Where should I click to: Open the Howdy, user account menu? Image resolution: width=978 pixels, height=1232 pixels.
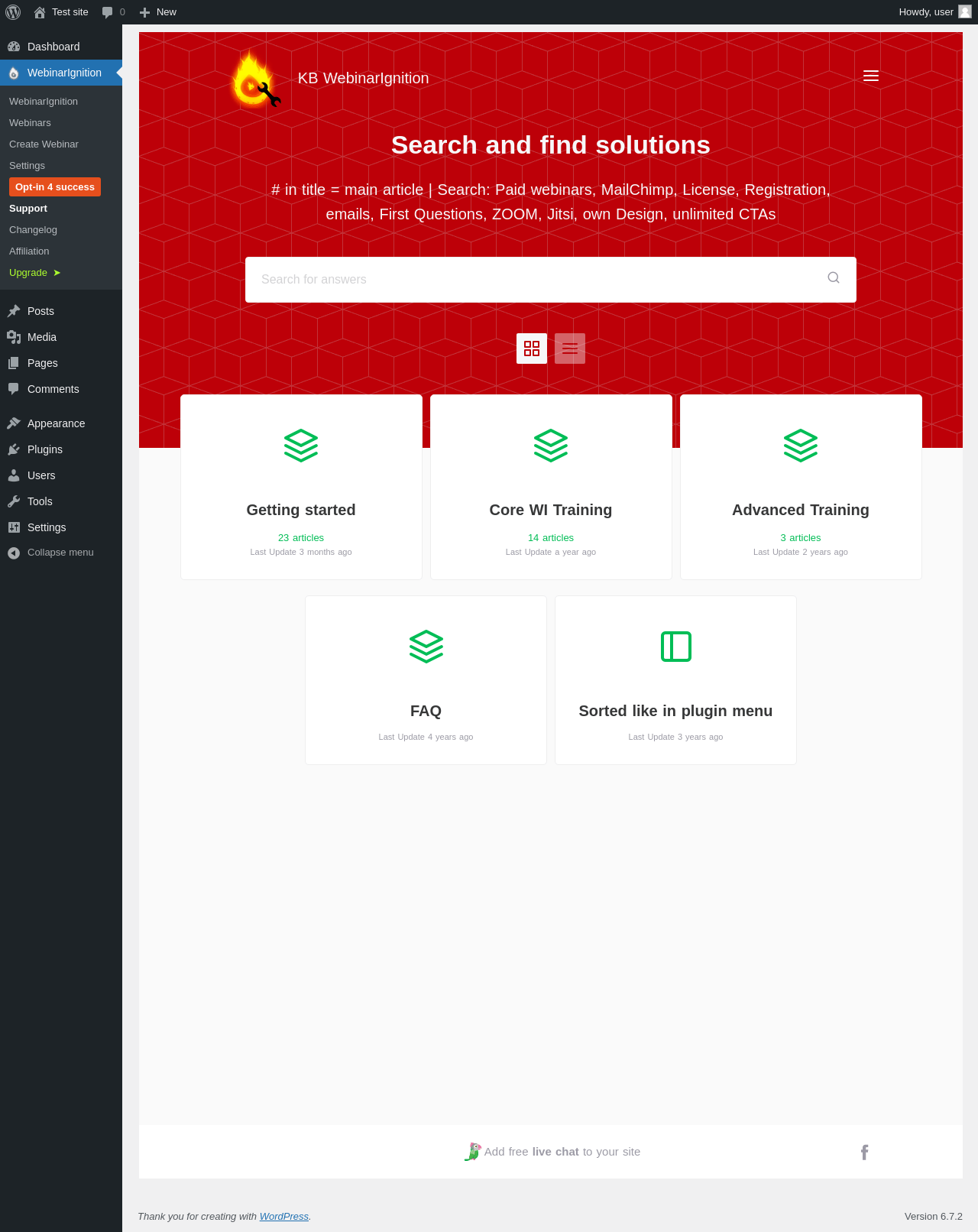[x=934, y=12]
